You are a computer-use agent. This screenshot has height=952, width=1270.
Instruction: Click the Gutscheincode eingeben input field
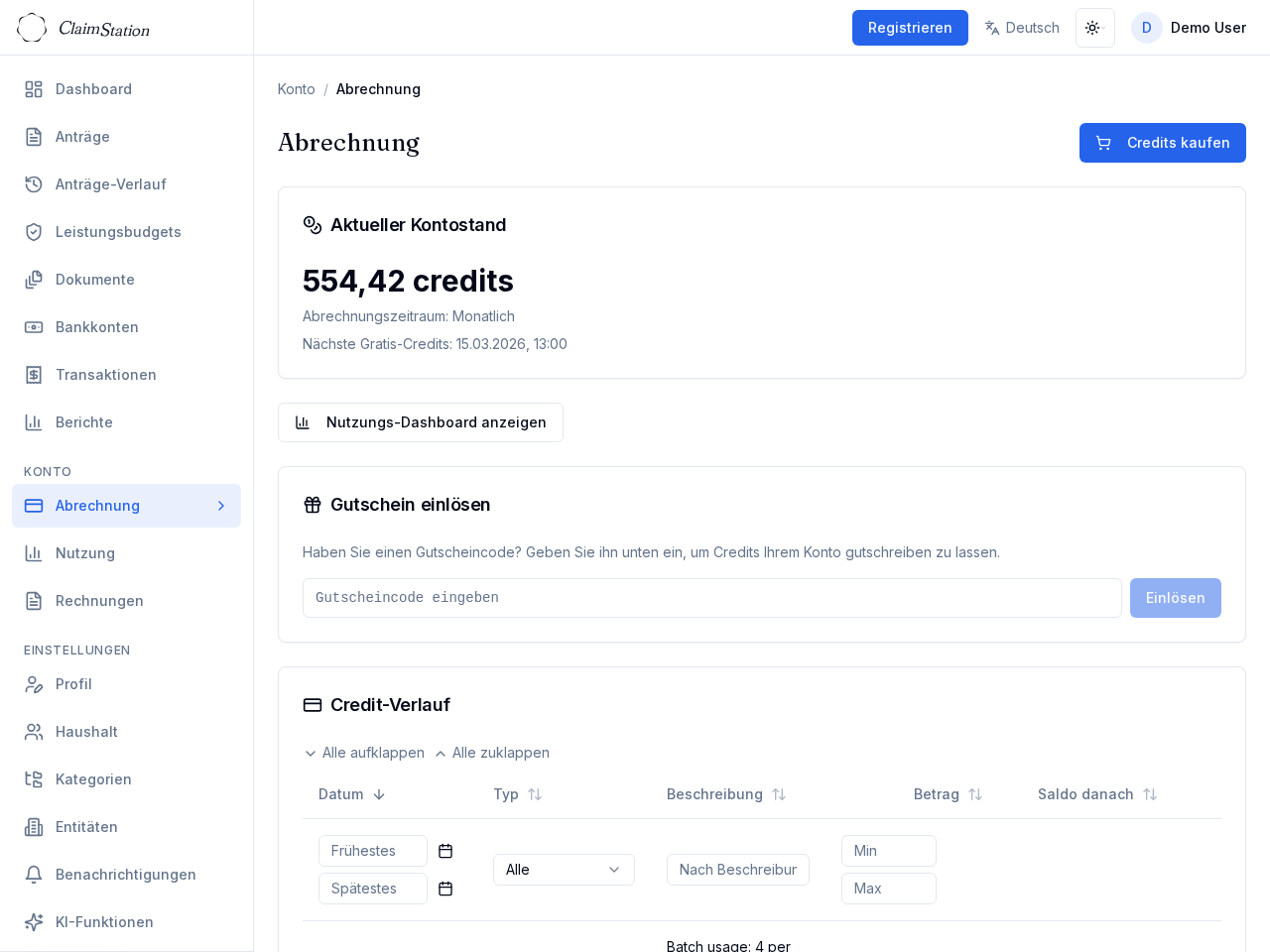[x=711, y=598]
